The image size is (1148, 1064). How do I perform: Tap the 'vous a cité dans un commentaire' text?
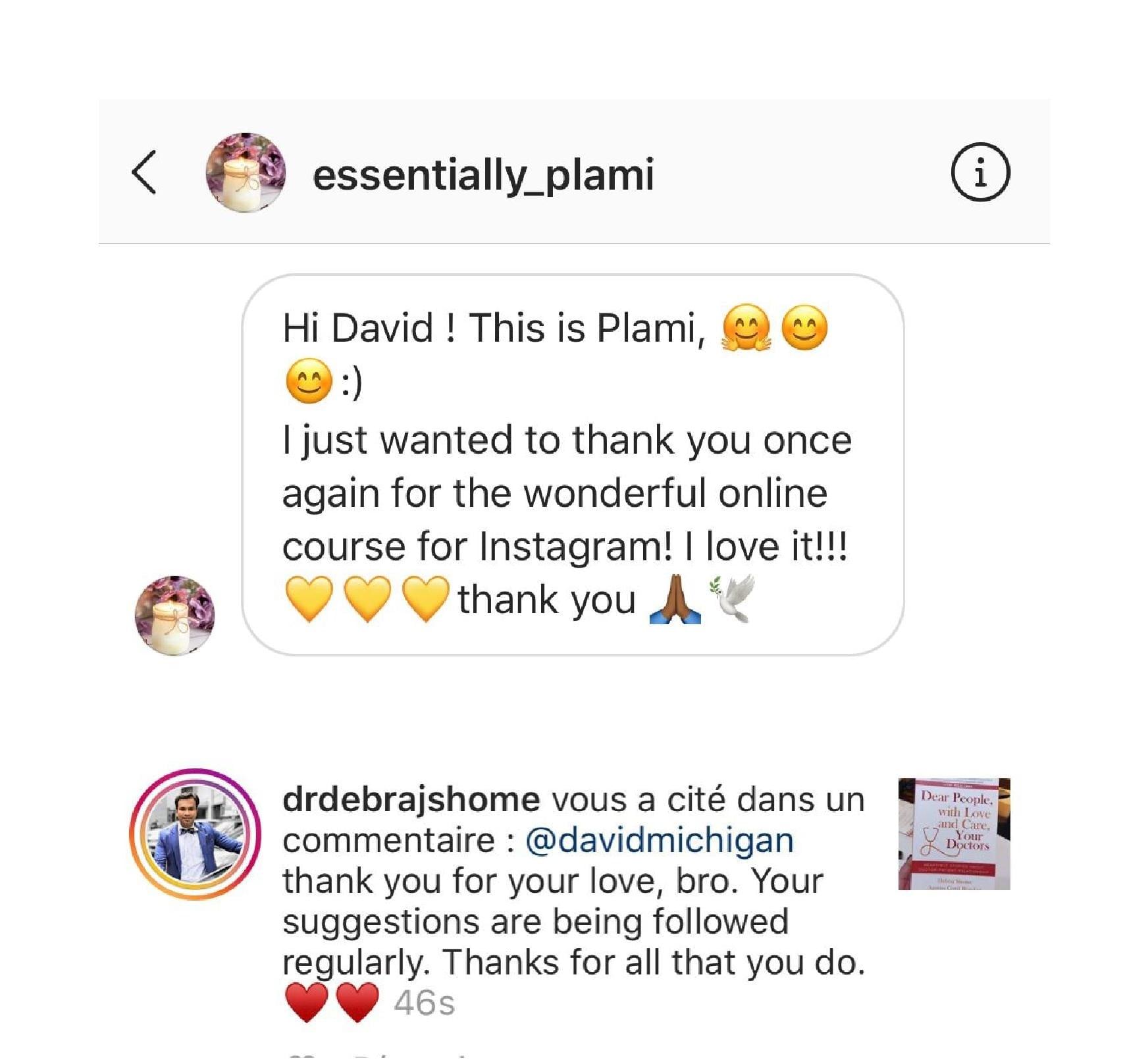[x=573, y=820]
